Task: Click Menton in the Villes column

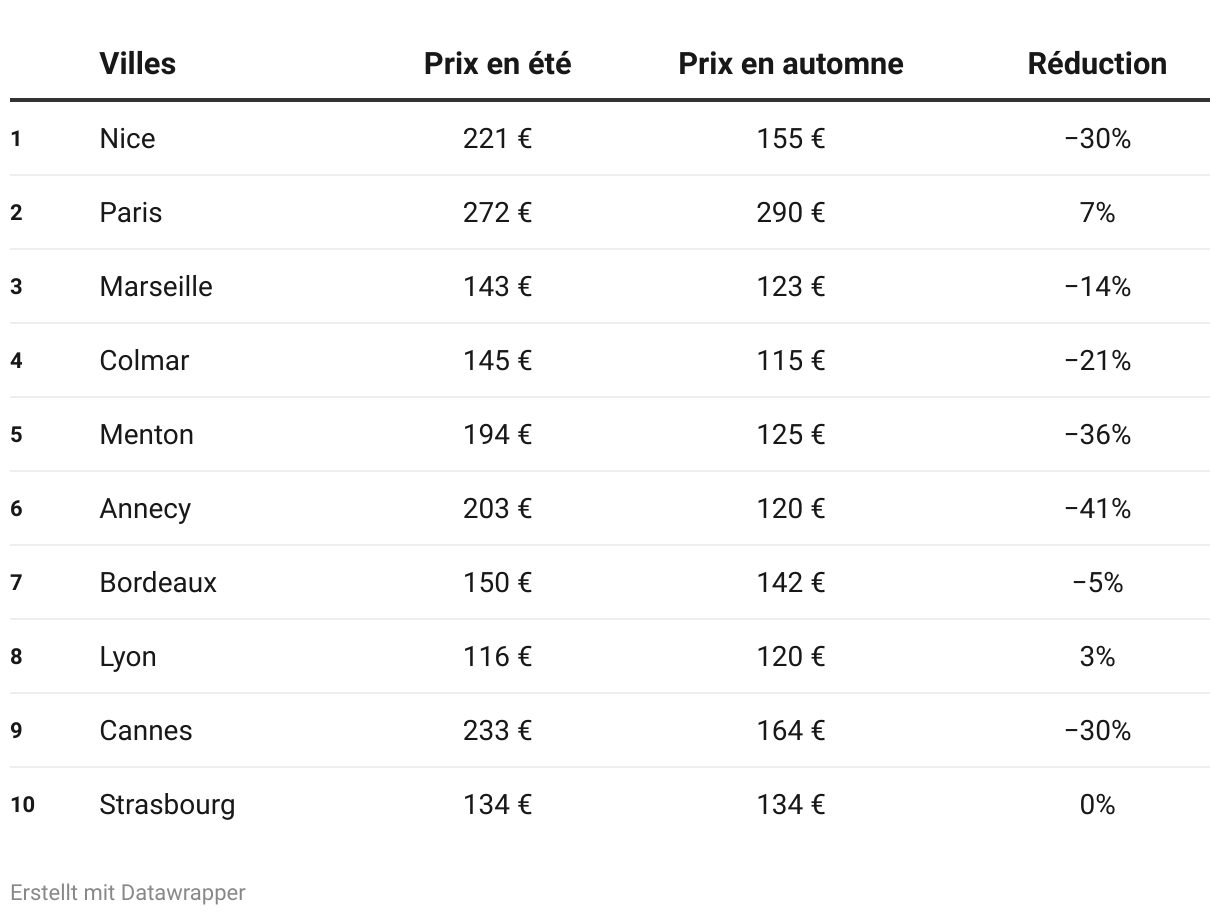Action: point(146,434)
